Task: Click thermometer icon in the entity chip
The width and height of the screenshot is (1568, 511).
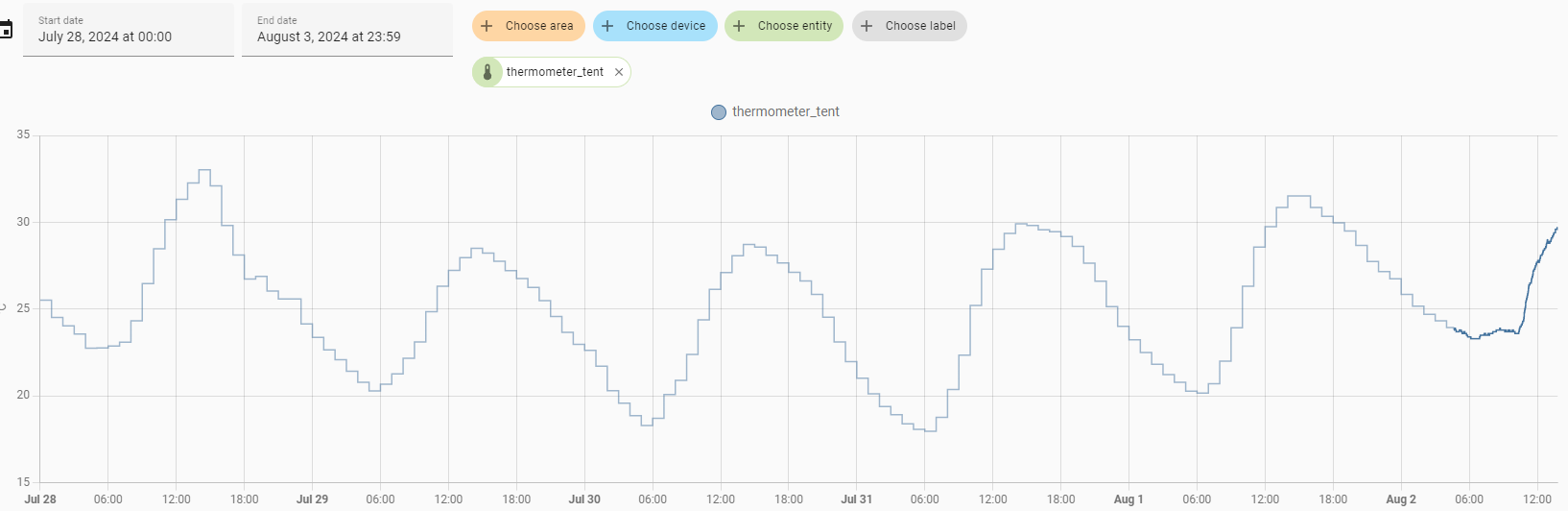Action: 487,72
